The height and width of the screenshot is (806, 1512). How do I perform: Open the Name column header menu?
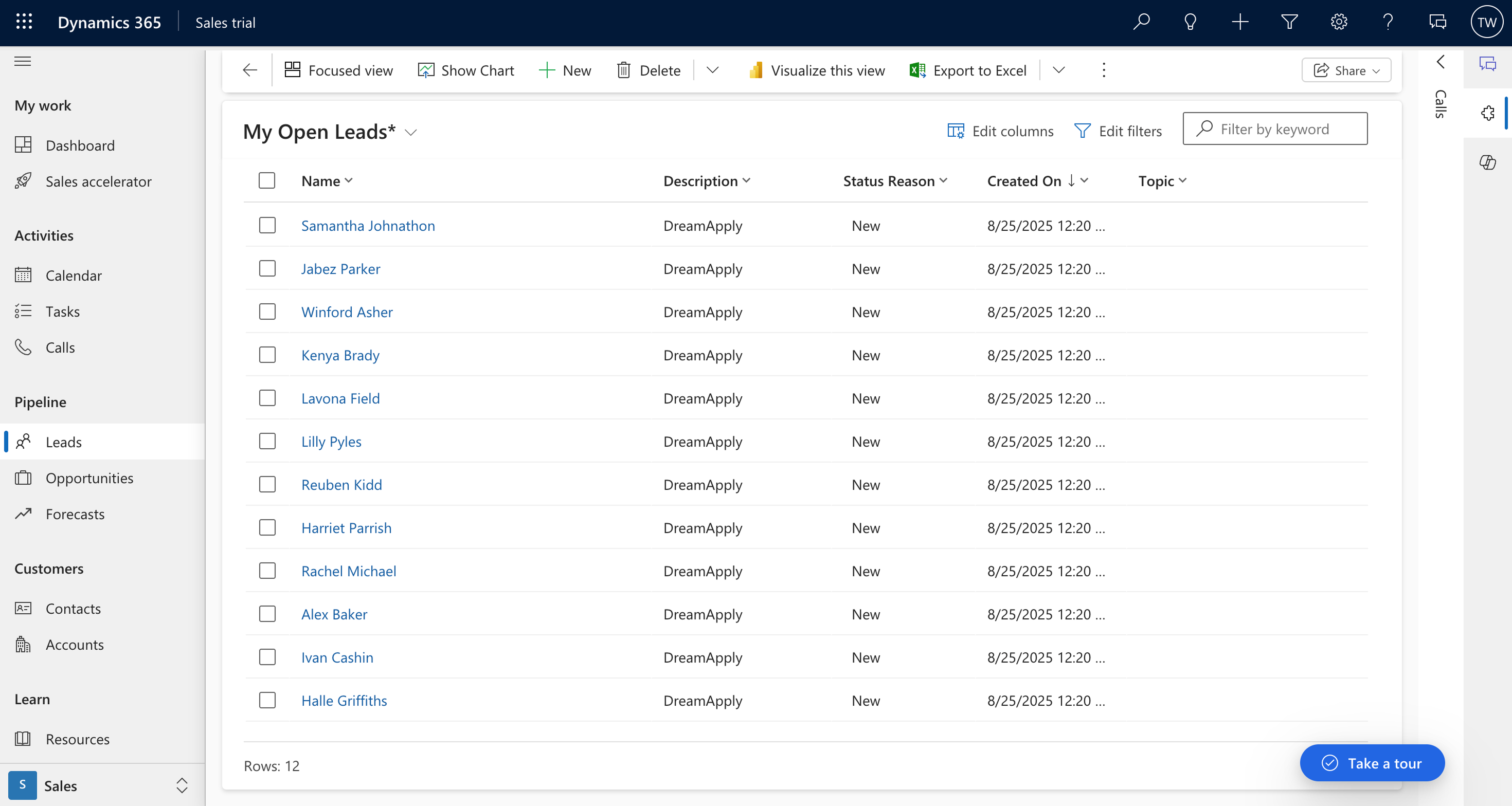327,180
